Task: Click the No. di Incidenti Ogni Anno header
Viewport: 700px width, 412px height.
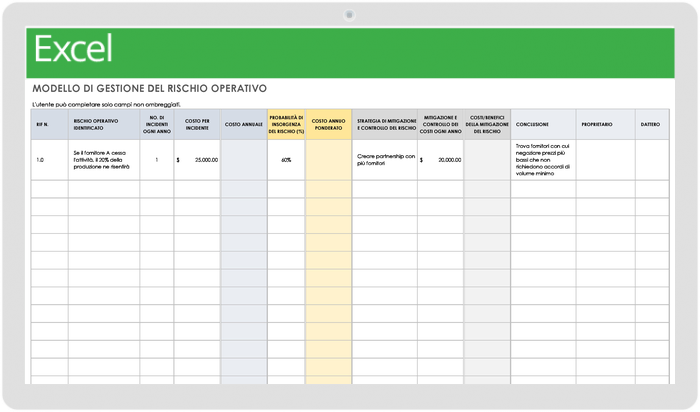Action: 157,125
